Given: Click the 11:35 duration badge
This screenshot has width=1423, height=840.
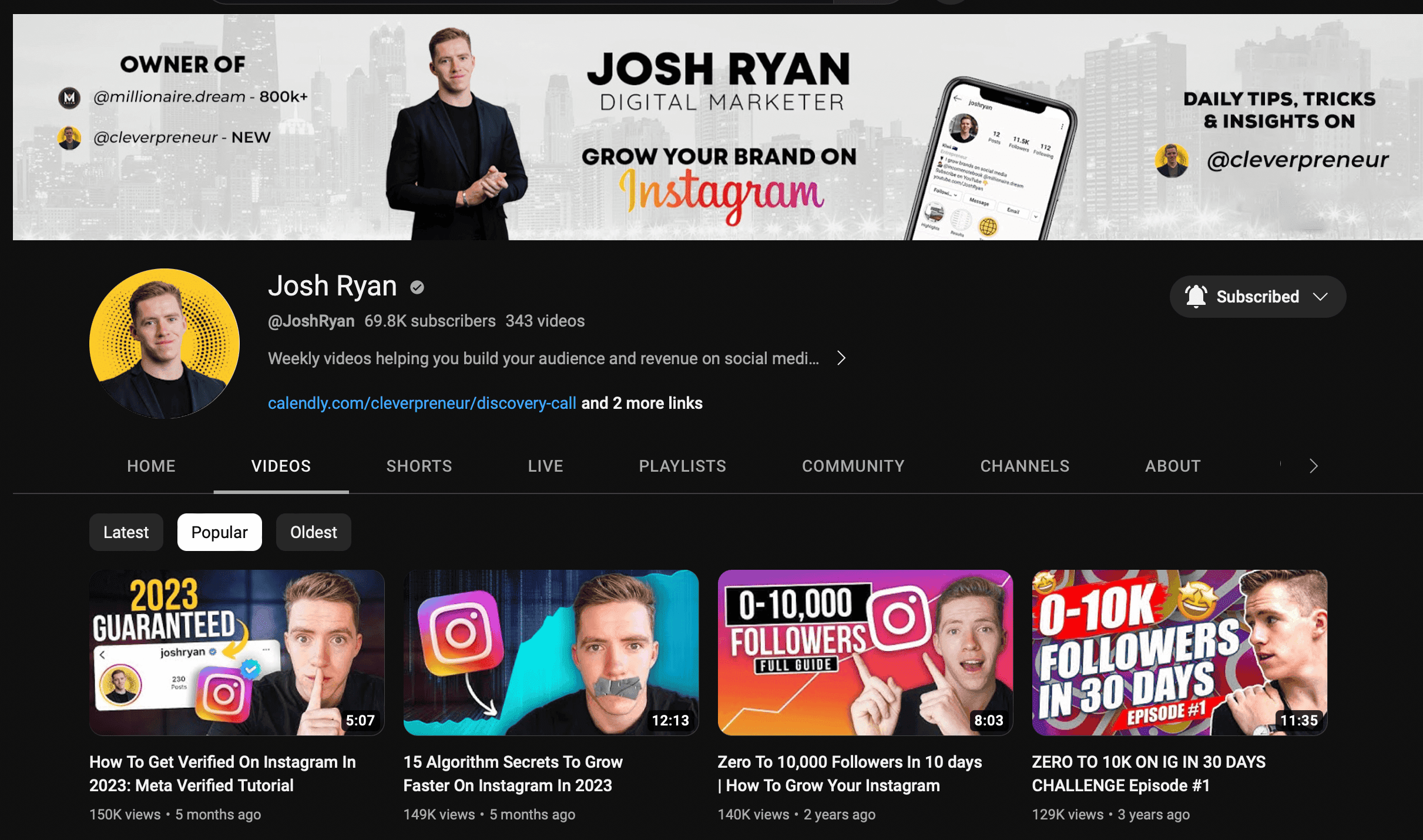Looking at the screenshot, I should coord(1299,721).
